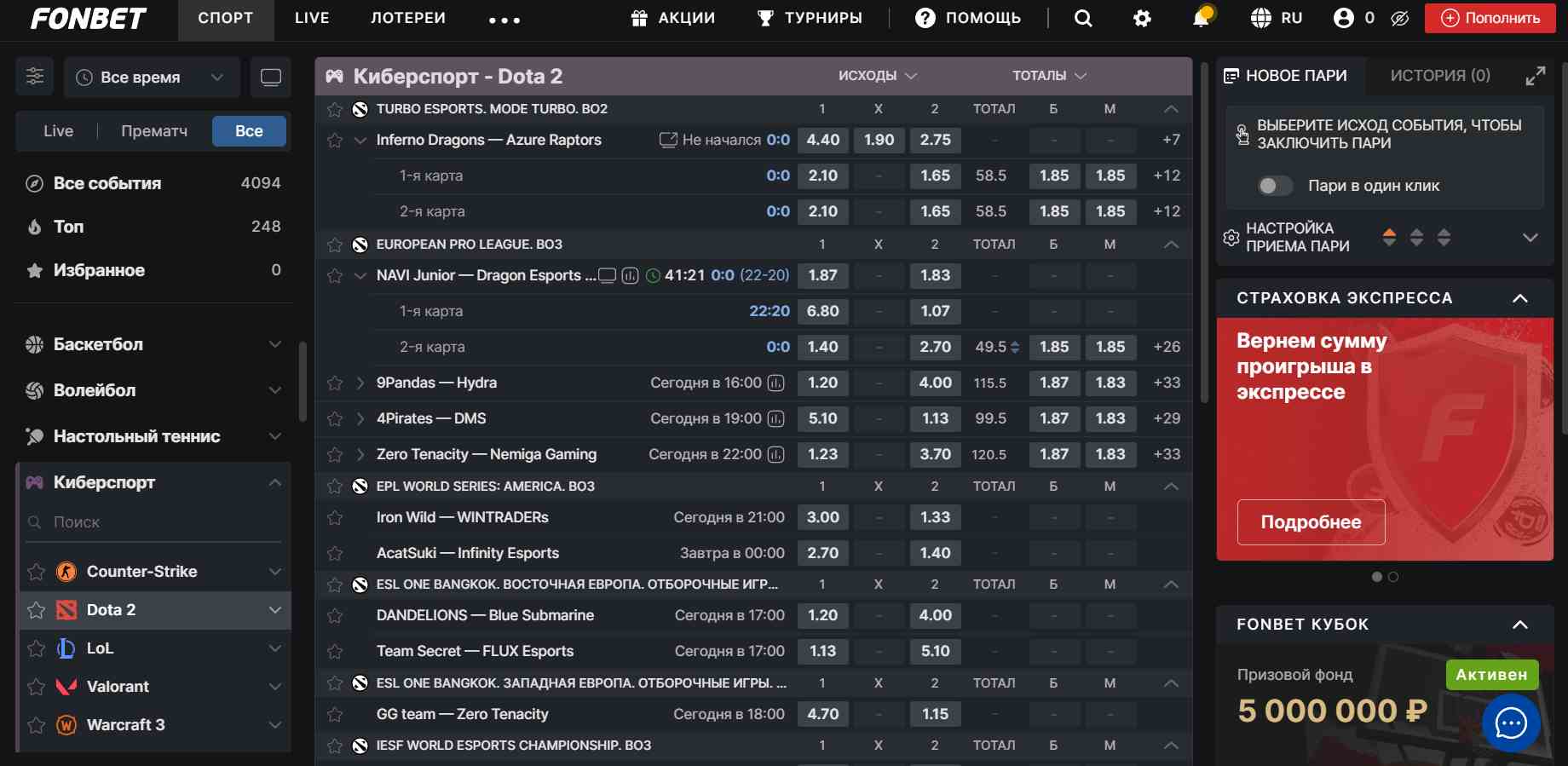The height and width of the screenshot is (766, 1568).
Task: Open the live chat support bubble
Action: coord(1511,723)
